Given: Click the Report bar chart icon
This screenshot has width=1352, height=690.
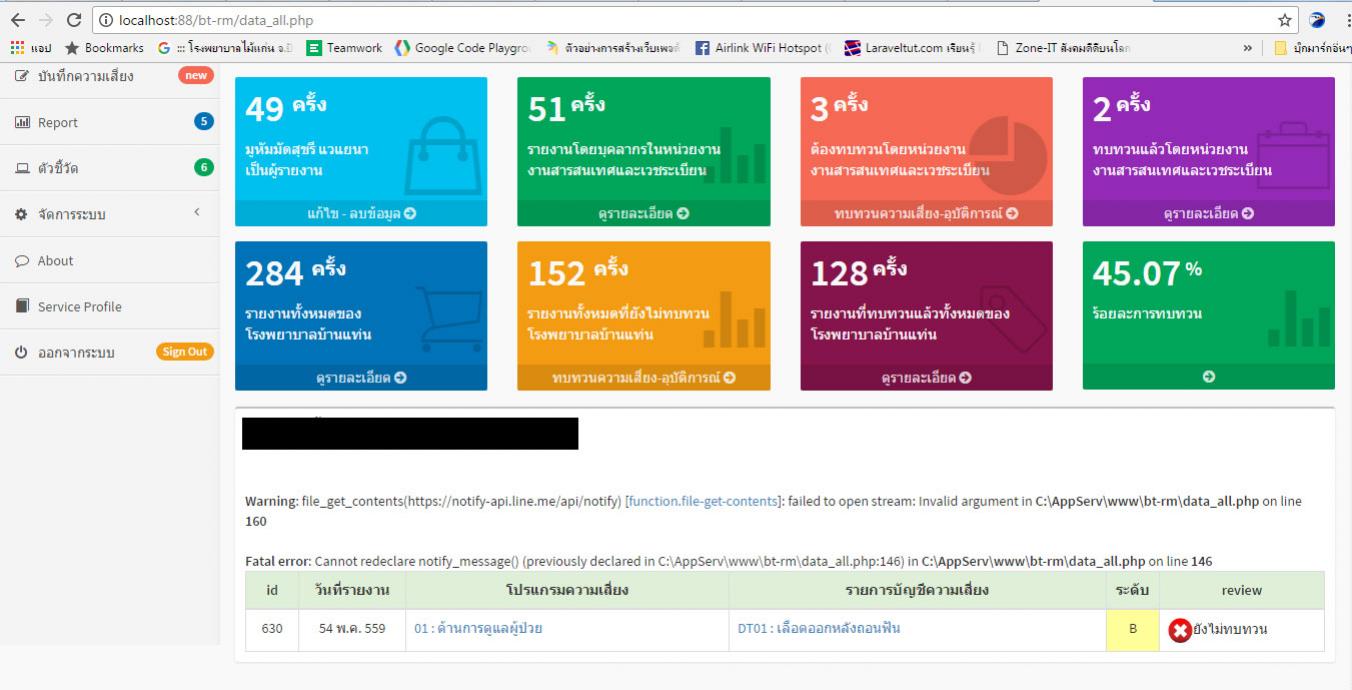Looking at the screenshot, I should pyautogui.click(x=22, y=122).
